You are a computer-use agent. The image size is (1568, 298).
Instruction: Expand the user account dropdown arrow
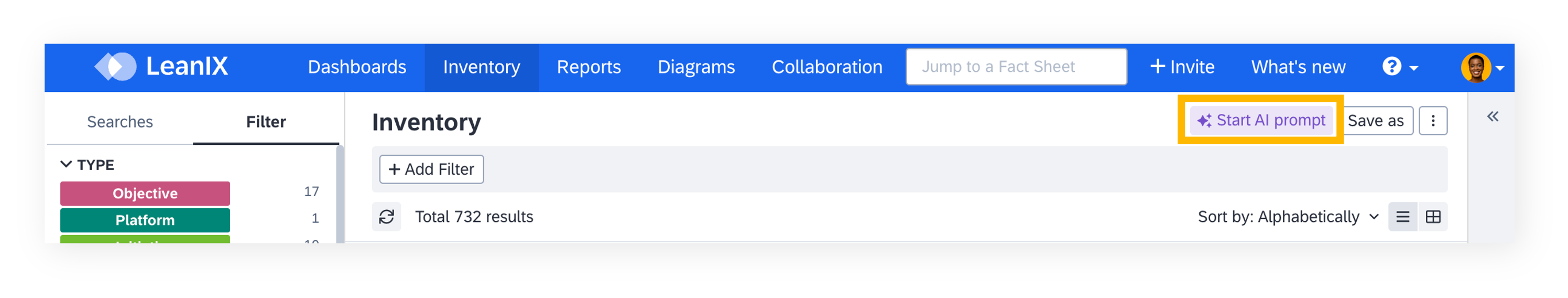click(x=1500, y=68)
